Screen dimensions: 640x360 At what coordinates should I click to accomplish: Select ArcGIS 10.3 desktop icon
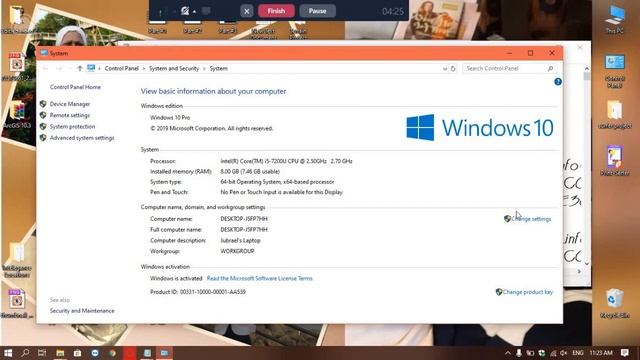point(17,115)
